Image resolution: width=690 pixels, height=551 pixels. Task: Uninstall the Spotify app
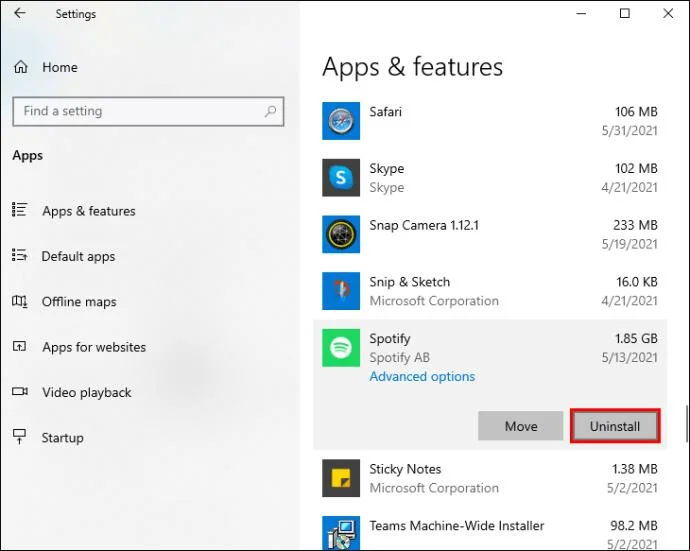click(615, 426)
